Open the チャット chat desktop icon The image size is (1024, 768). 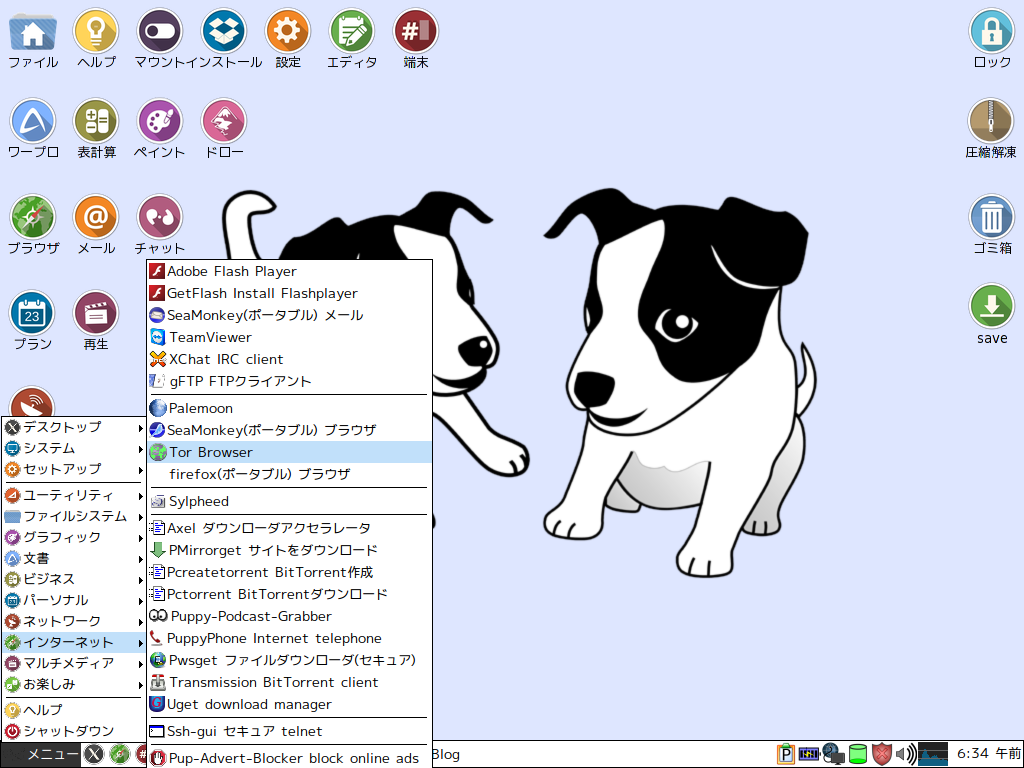click(x=159, y=217)
